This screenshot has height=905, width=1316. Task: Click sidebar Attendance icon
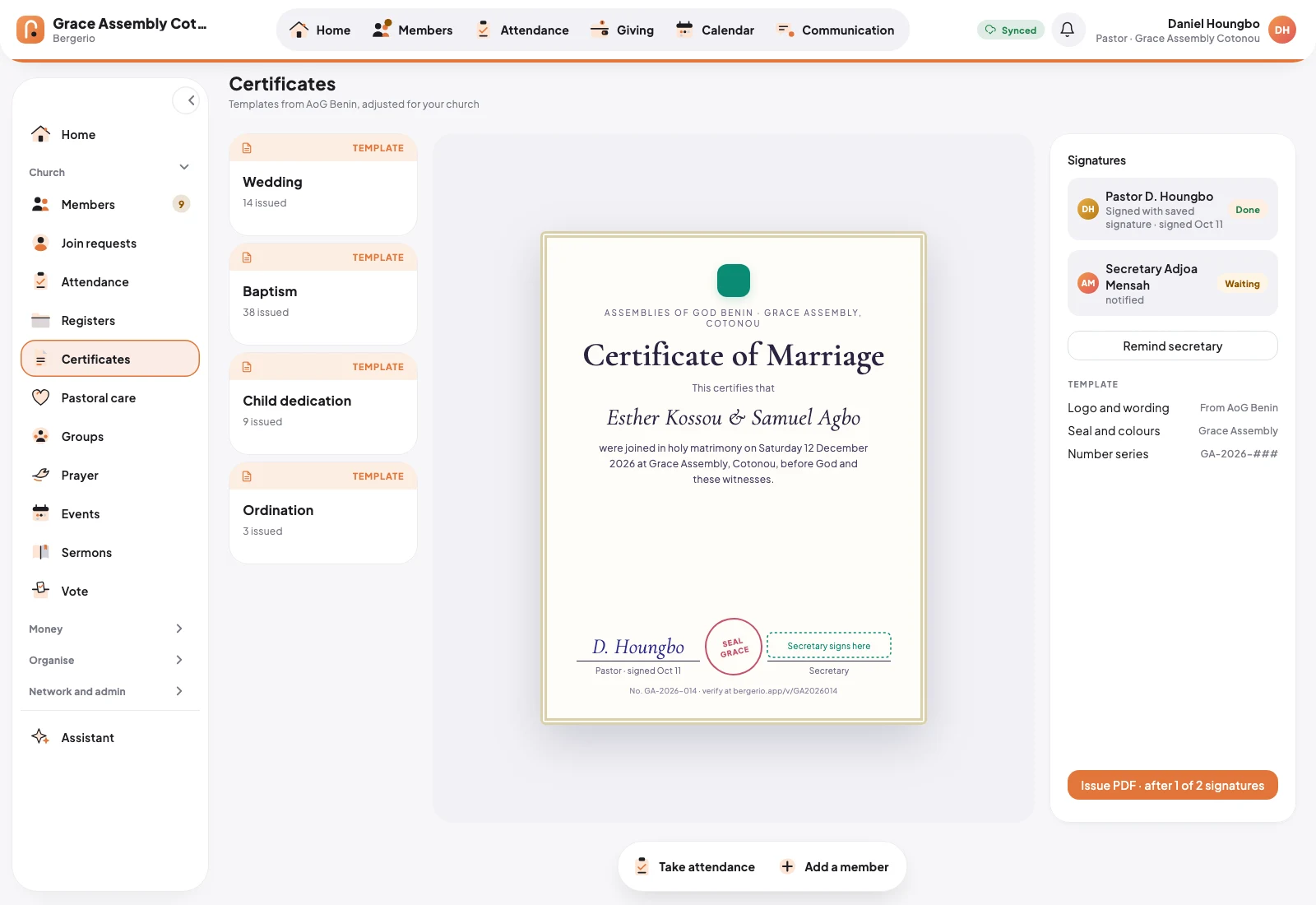tap(40, 281)
